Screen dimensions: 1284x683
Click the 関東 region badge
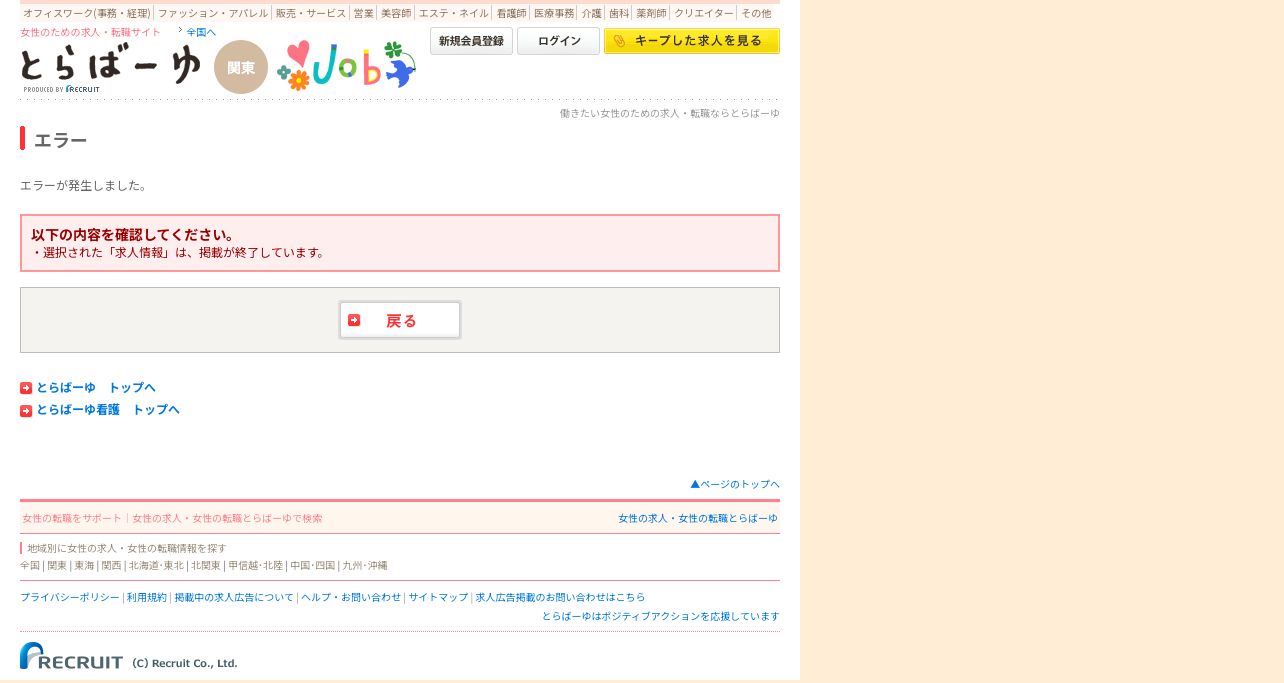241,67
